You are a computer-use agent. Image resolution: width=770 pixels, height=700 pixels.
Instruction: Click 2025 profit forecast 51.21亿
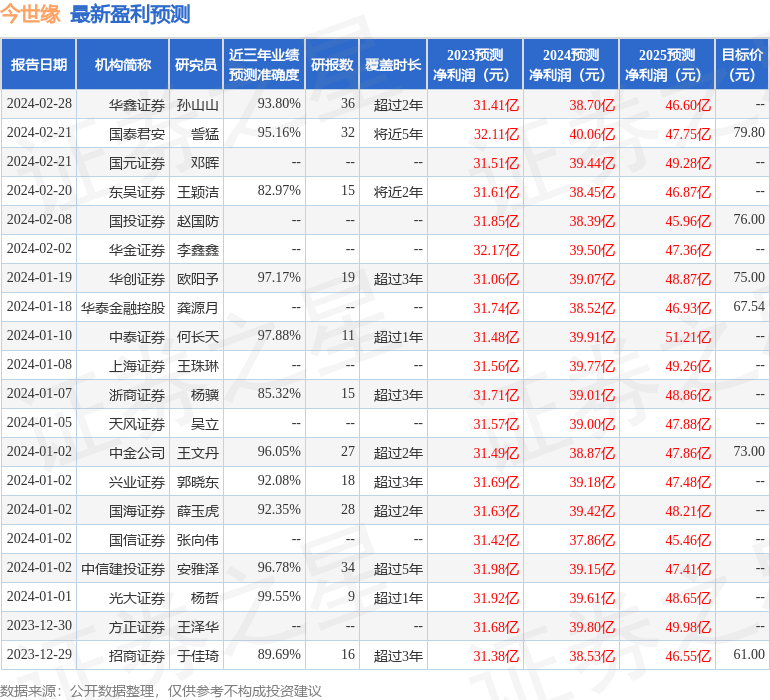click(688, 337)
